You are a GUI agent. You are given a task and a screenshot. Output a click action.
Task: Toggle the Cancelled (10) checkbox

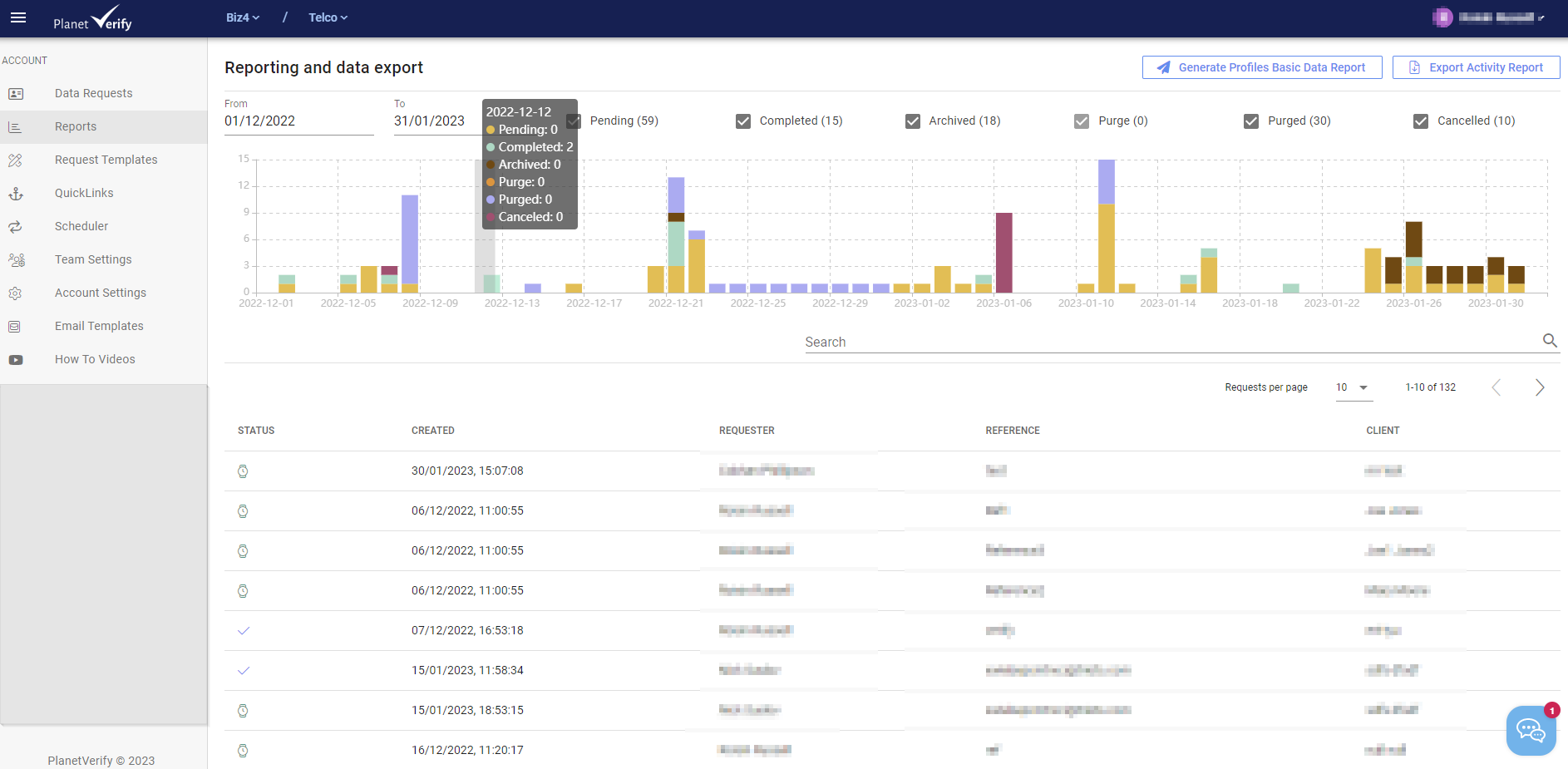coord(1421,121)
